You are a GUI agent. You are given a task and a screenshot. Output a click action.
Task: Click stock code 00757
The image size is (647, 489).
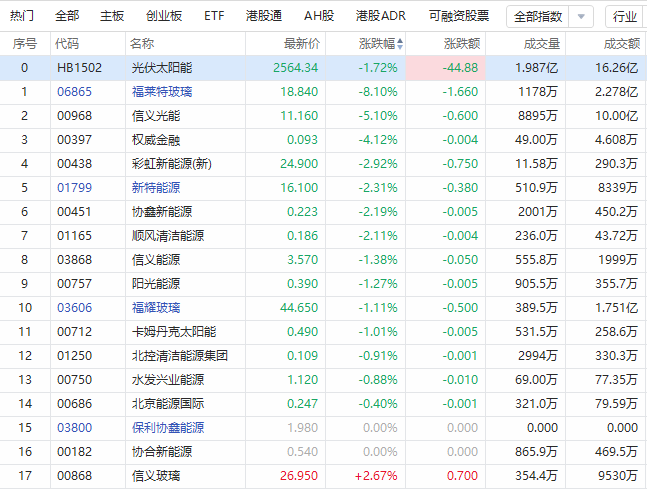pyautogui.click(x=74, y=284)
